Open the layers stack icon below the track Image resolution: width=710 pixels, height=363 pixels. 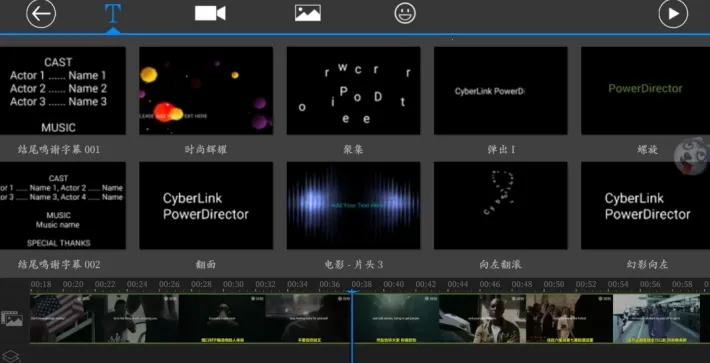(11, 356)
